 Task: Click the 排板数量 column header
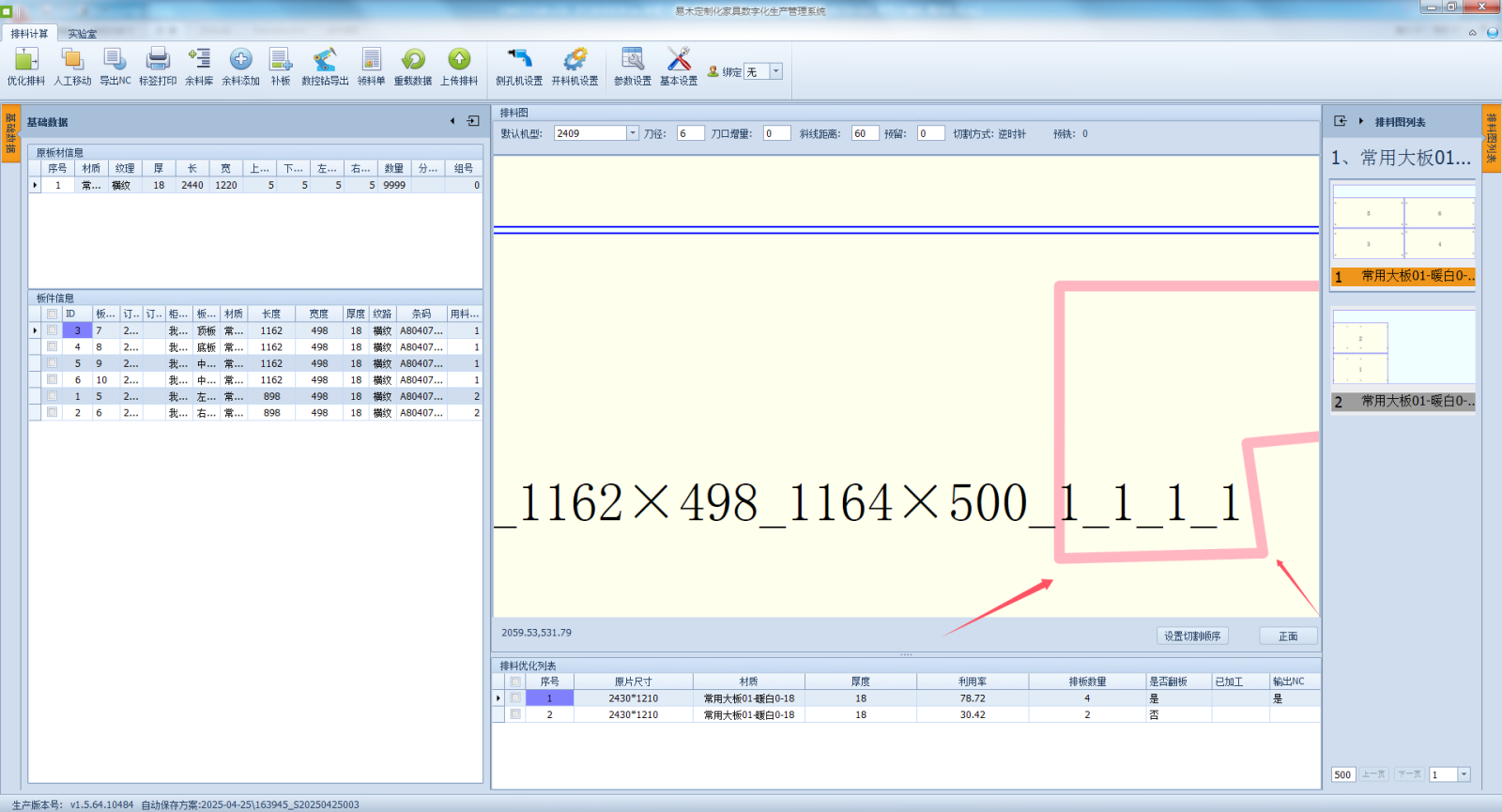click(x=1087, y=682)
